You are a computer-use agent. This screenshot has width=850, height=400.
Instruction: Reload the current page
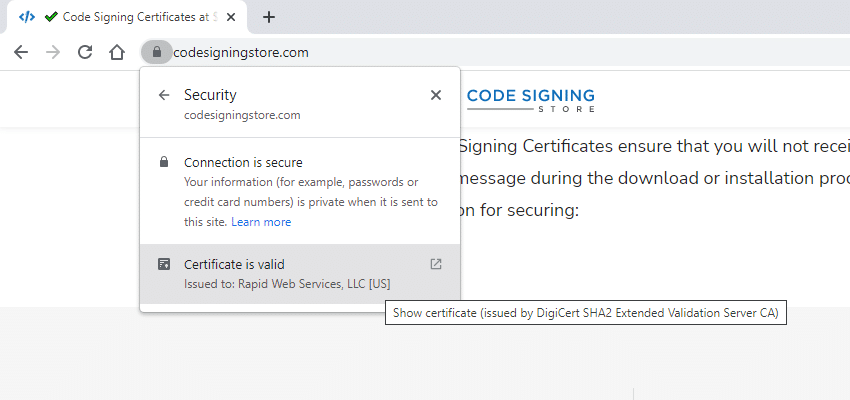coord(85,52)
